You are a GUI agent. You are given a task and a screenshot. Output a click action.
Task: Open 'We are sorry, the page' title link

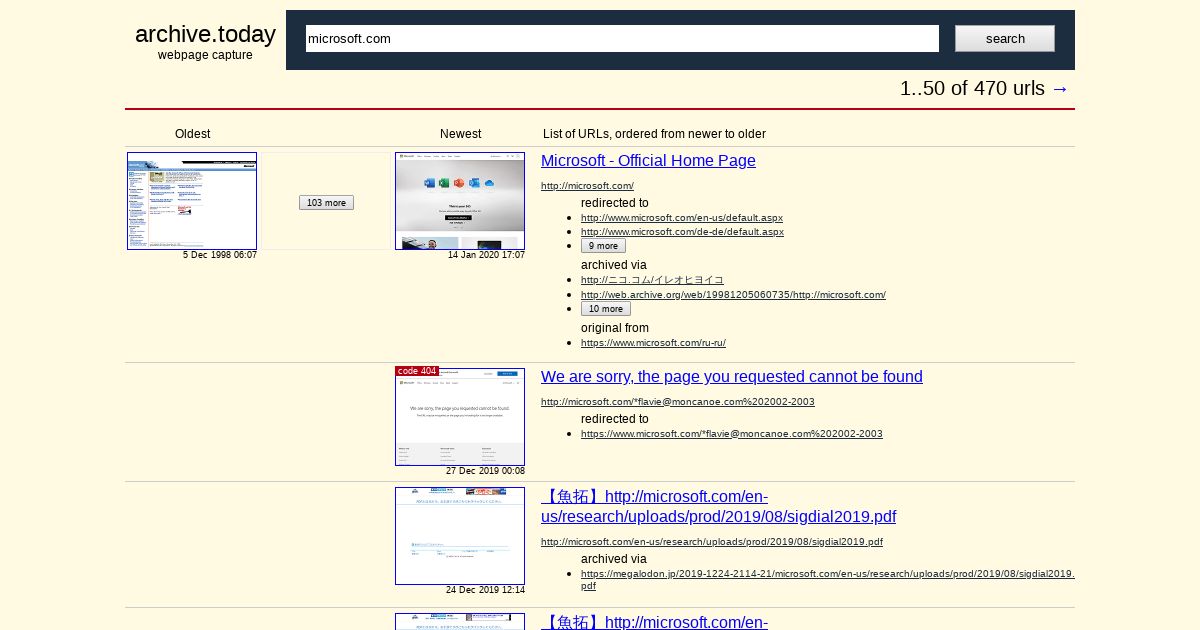pos(732,377)
